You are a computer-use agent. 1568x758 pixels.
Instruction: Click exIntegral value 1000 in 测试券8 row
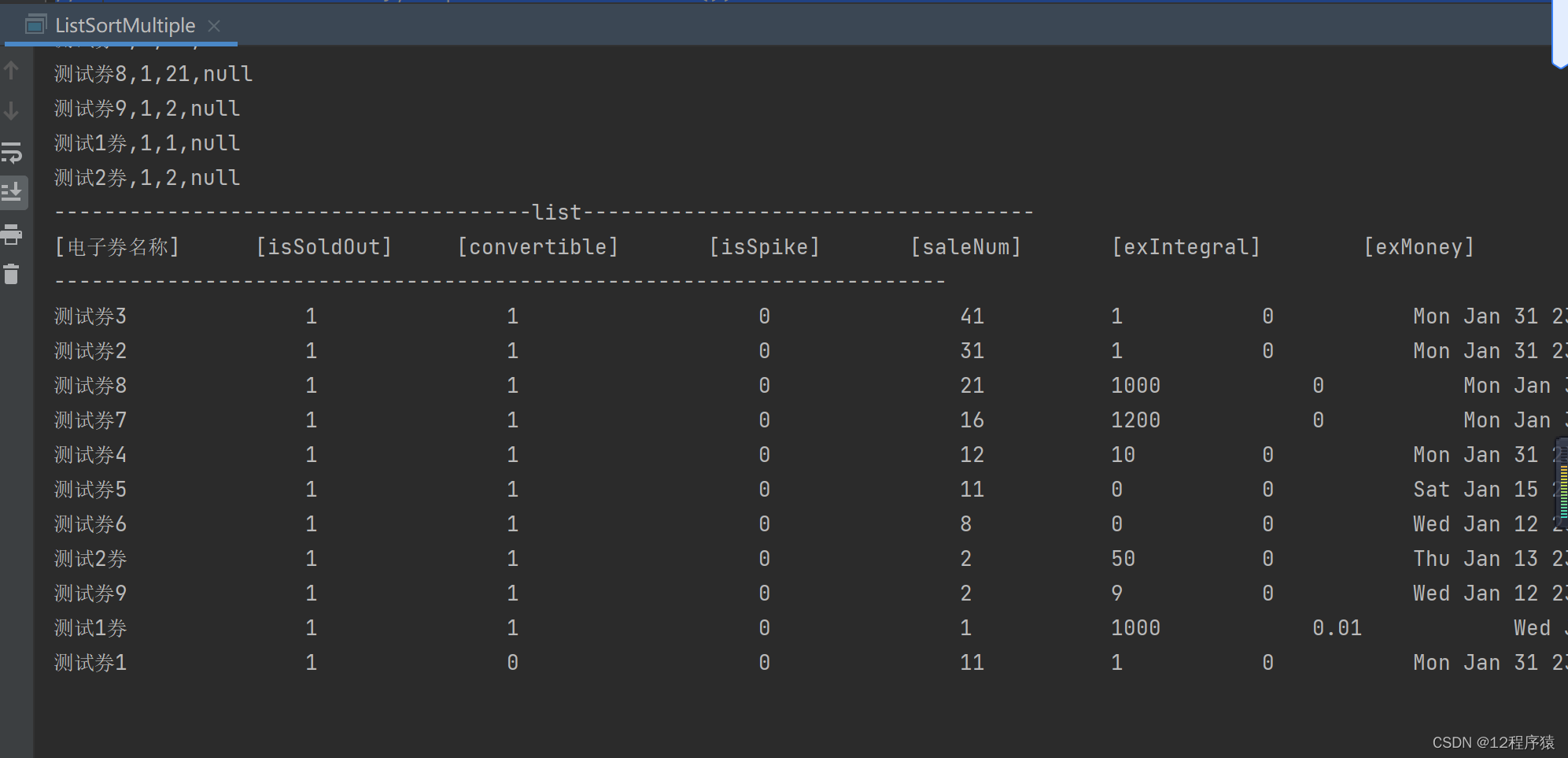[x=1136, y=386]
